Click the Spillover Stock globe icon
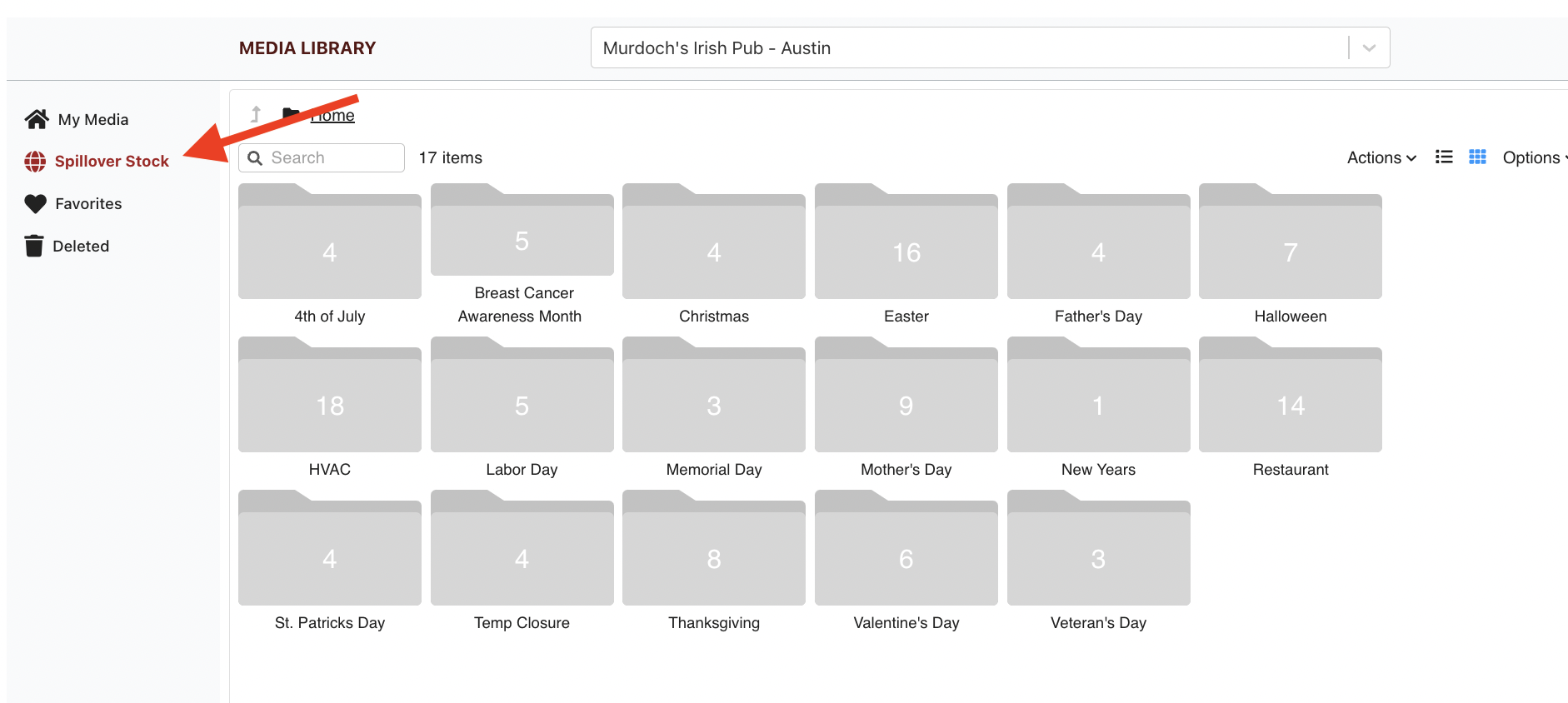Screen dimensions: 1568x703 pyautogui.click(x=35, y=162)
